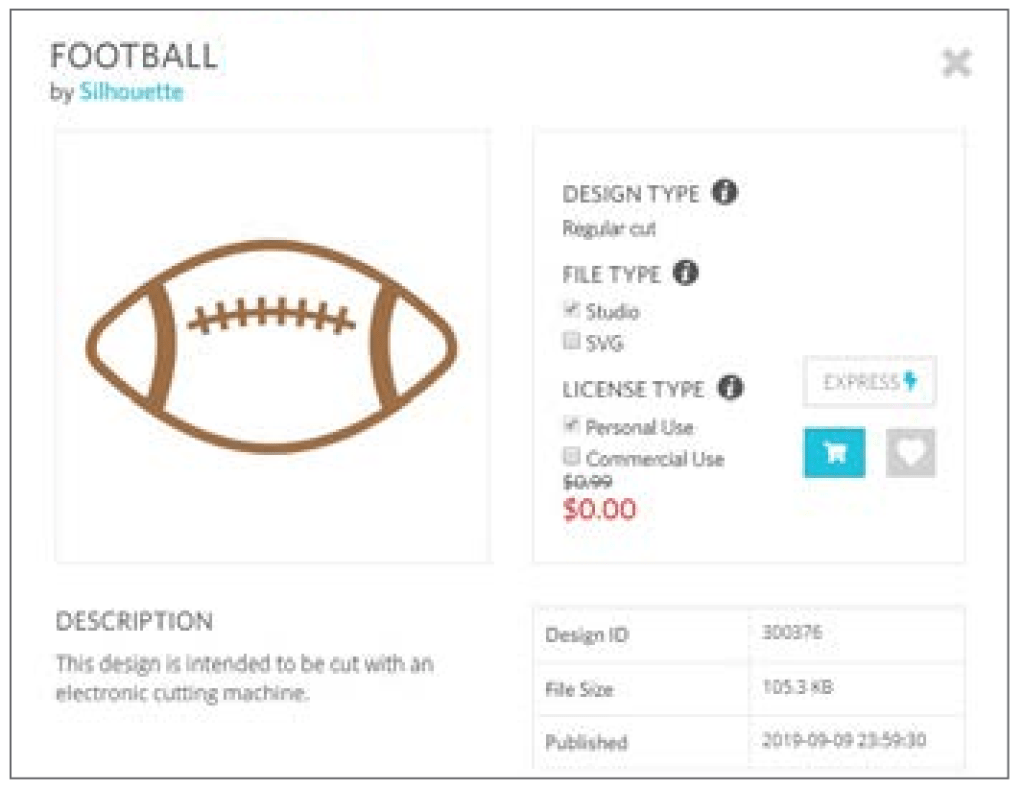Select the Design ID value 300376
This screenshot has height=789, width=1023.
785,632
